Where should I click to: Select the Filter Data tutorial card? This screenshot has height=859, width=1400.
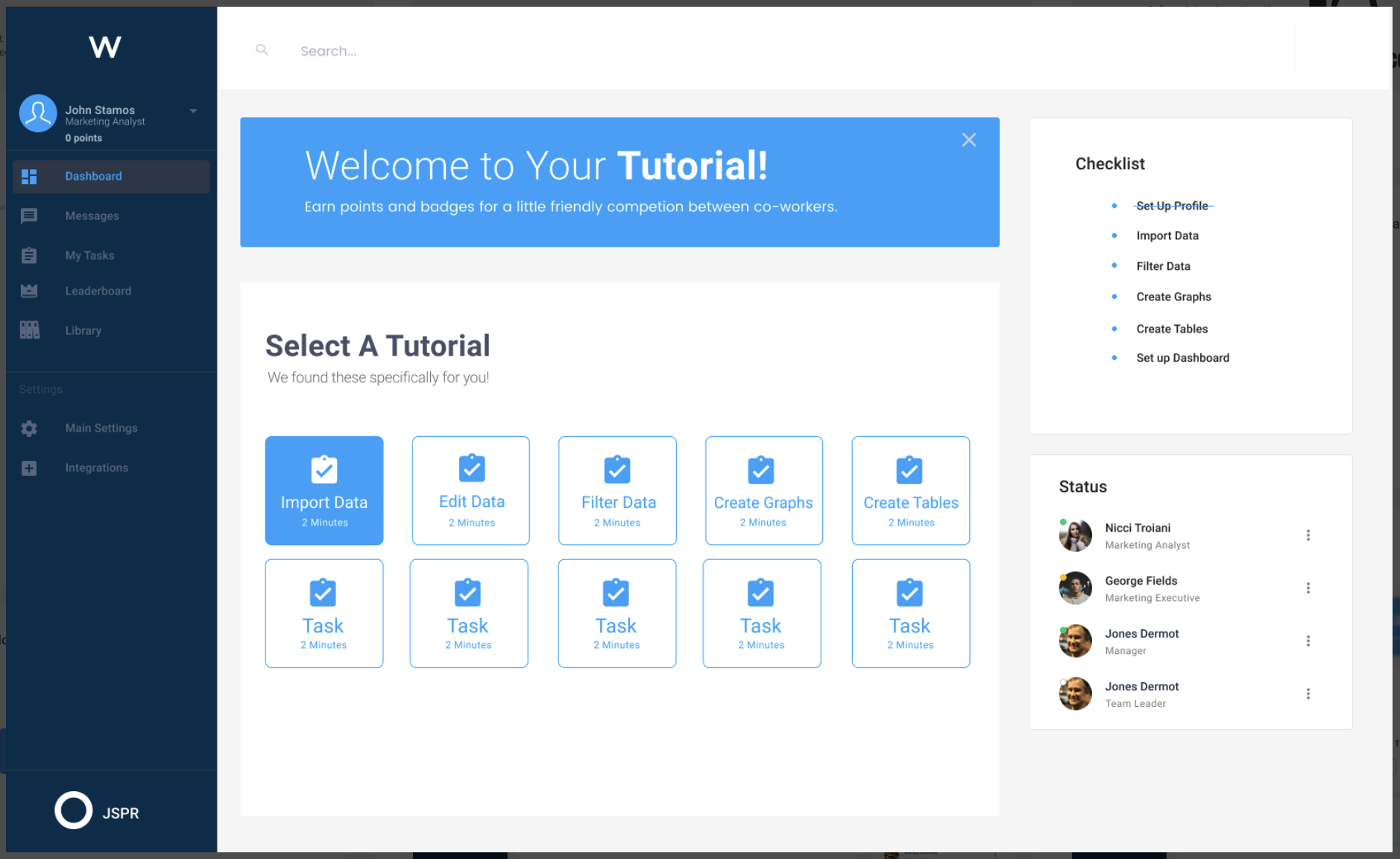point(617,491)
